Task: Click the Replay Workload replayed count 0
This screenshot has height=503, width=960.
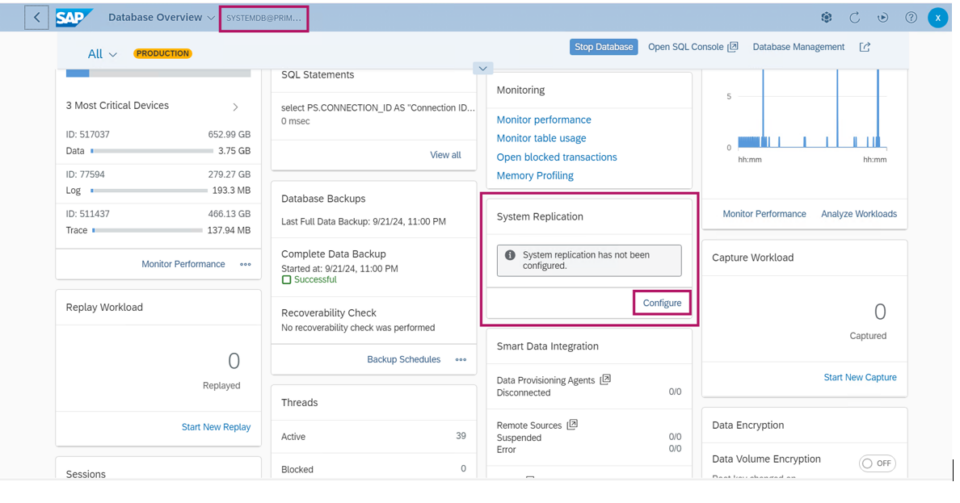Action: coord(234,361)
